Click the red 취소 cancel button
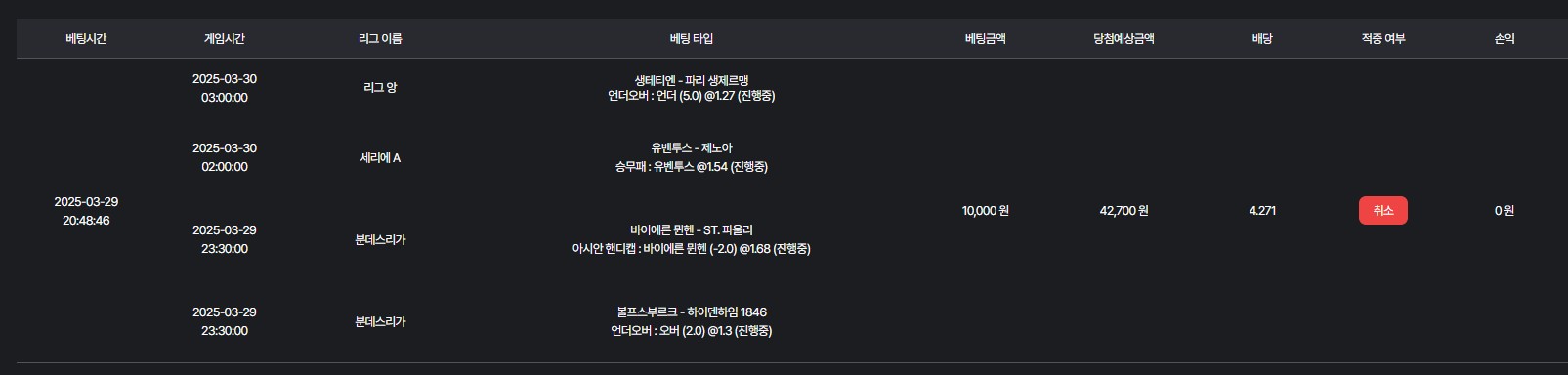Image resolution: width=1568 pixels, height=375 pixels. click(x=1382, y=210)
